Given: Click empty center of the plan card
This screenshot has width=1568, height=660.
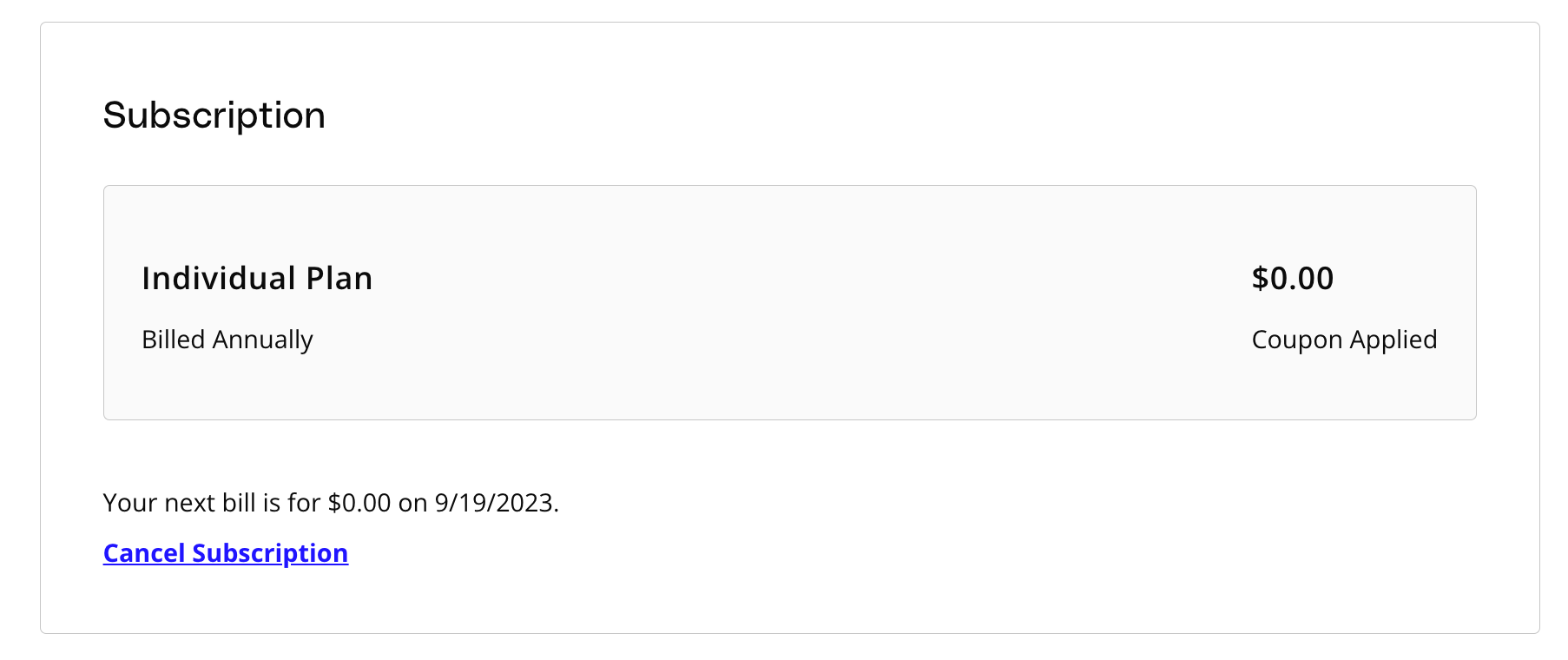Looking at the screenshot, I should 781,304.
